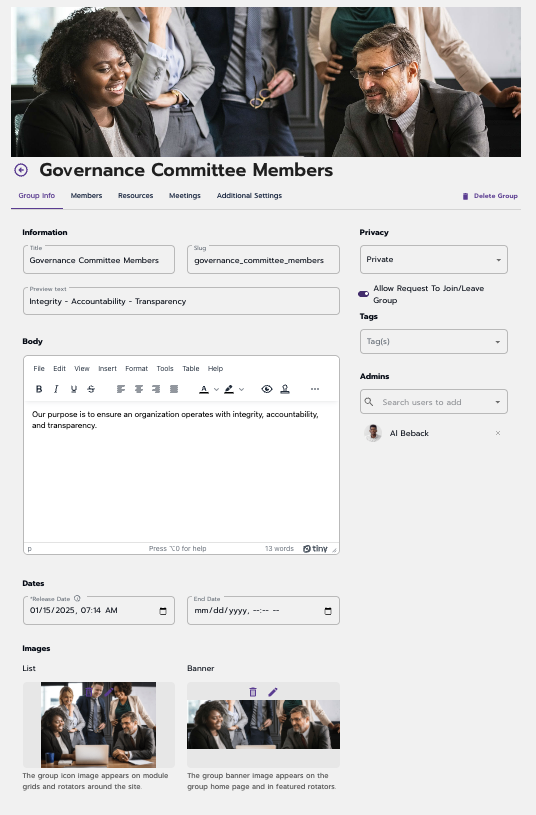Viewport: 536px width, 815px height.
Task: Click the preview eye icon in editor toolbar
Action: [267, 389]
